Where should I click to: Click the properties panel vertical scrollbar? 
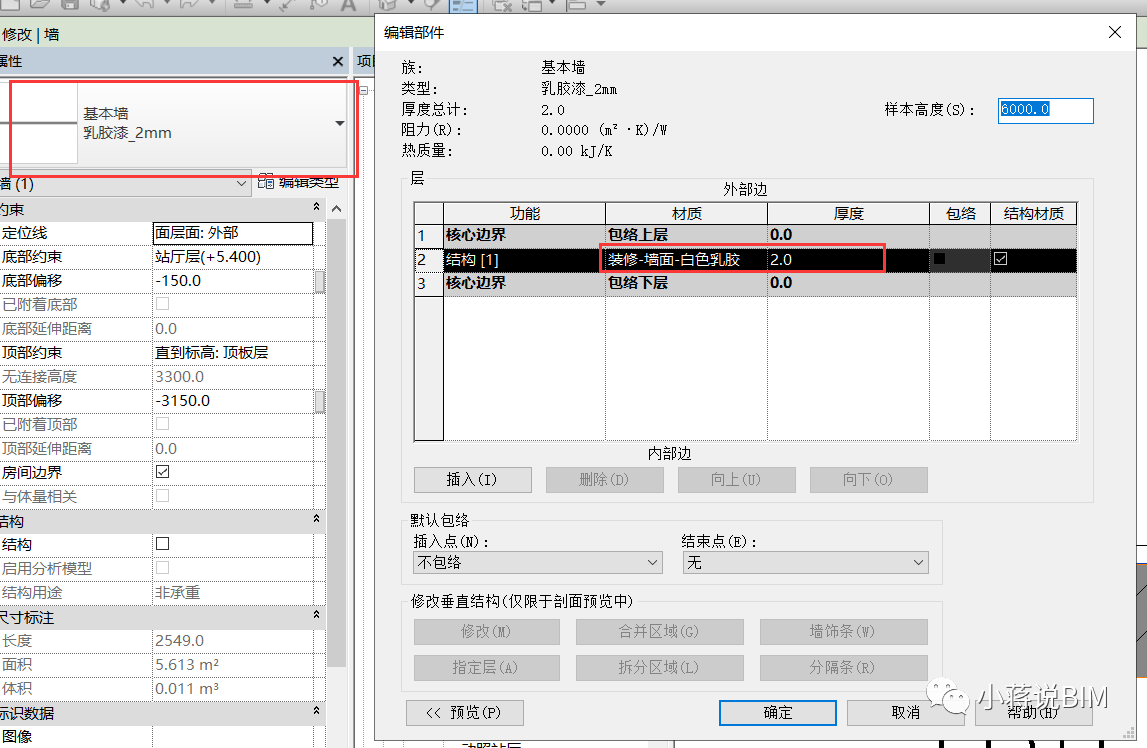pyautogui.click(x=336, y=442)
